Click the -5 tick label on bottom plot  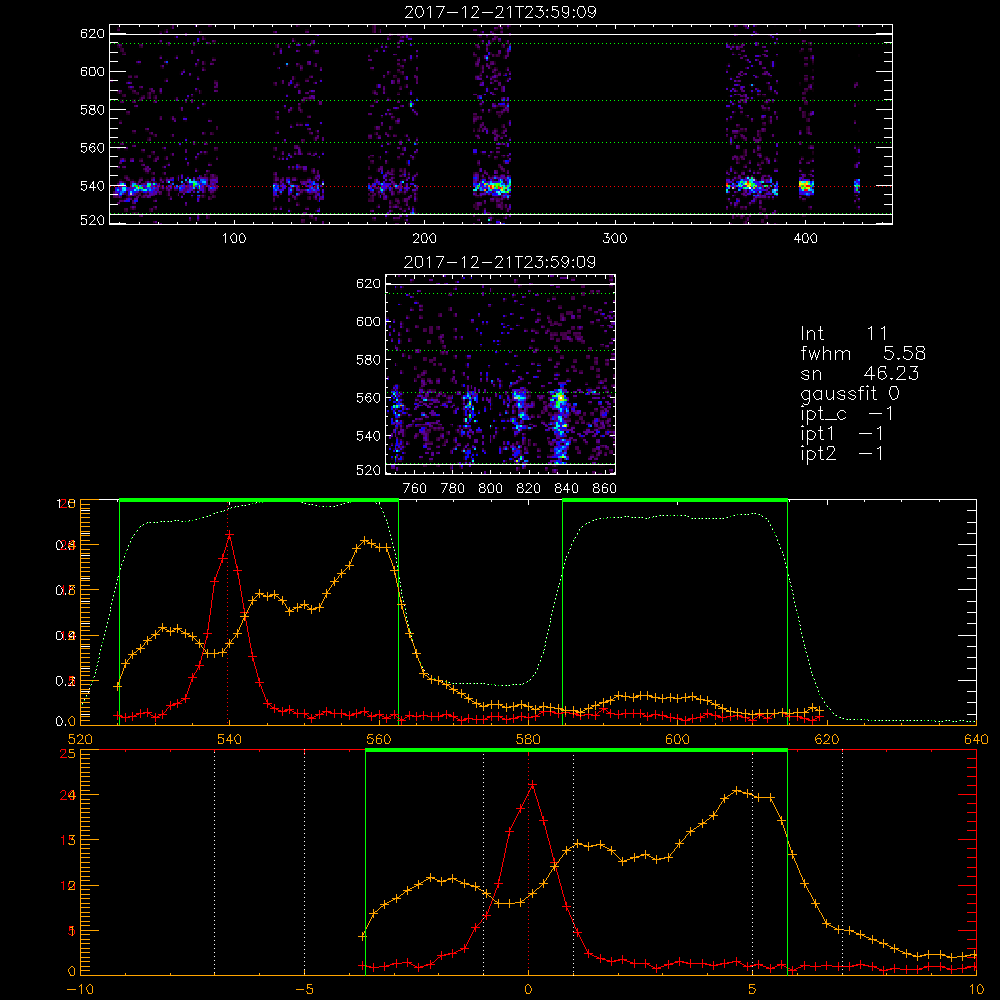point(304,989)
